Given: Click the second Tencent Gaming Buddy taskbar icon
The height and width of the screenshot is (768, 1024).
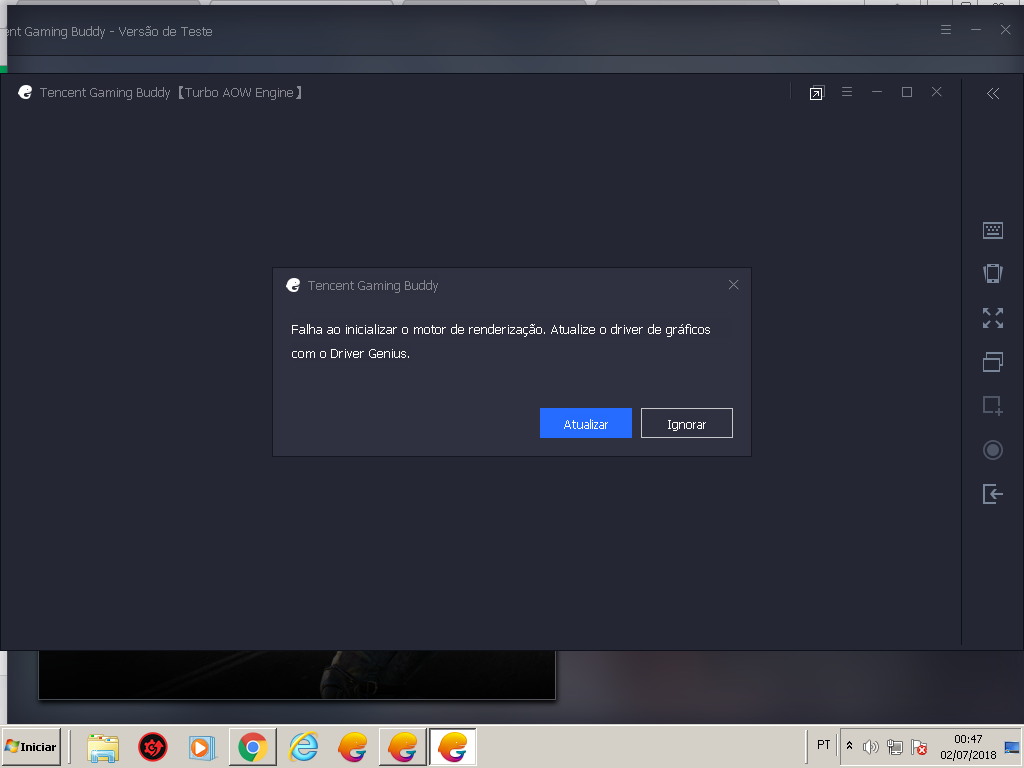Looking at the screenshot, I should 402,747.
